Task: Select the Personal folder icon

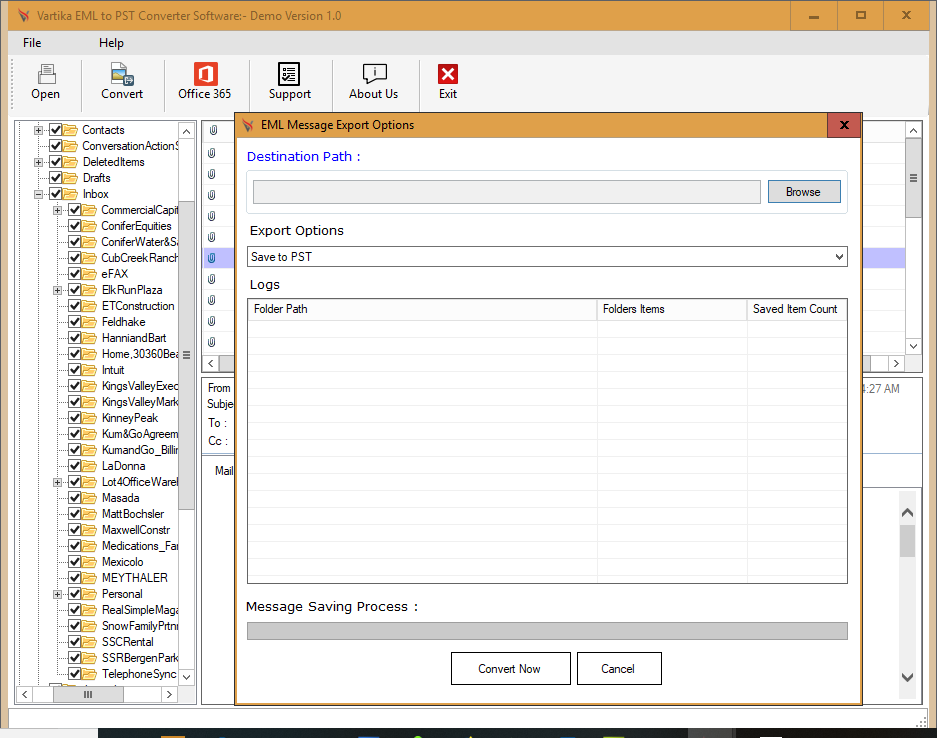Action: click(x=90, y=594)
